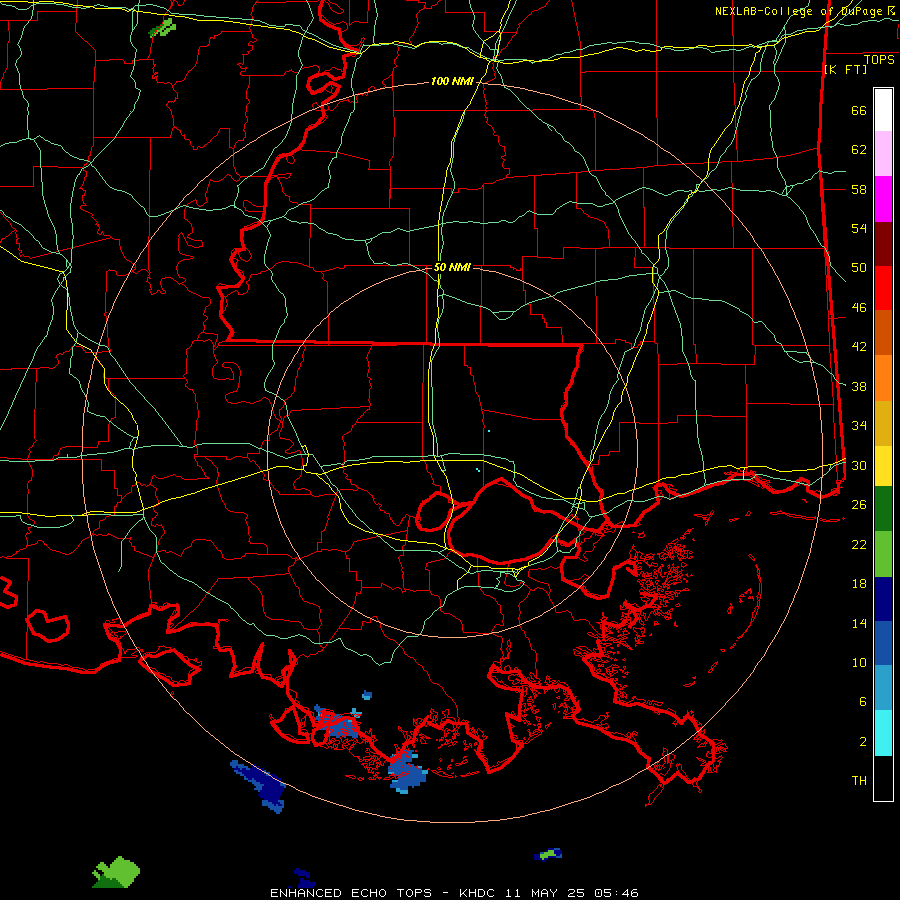Select the light blue swatch beside the 6 label
Screen dimensions: 900x900
[883, 688]
